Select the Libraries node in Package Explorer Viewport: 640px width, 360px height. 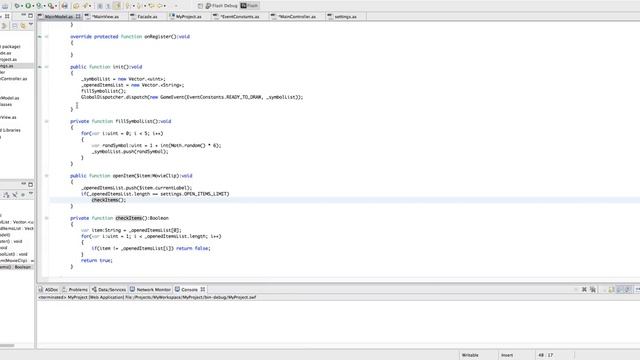10,130
